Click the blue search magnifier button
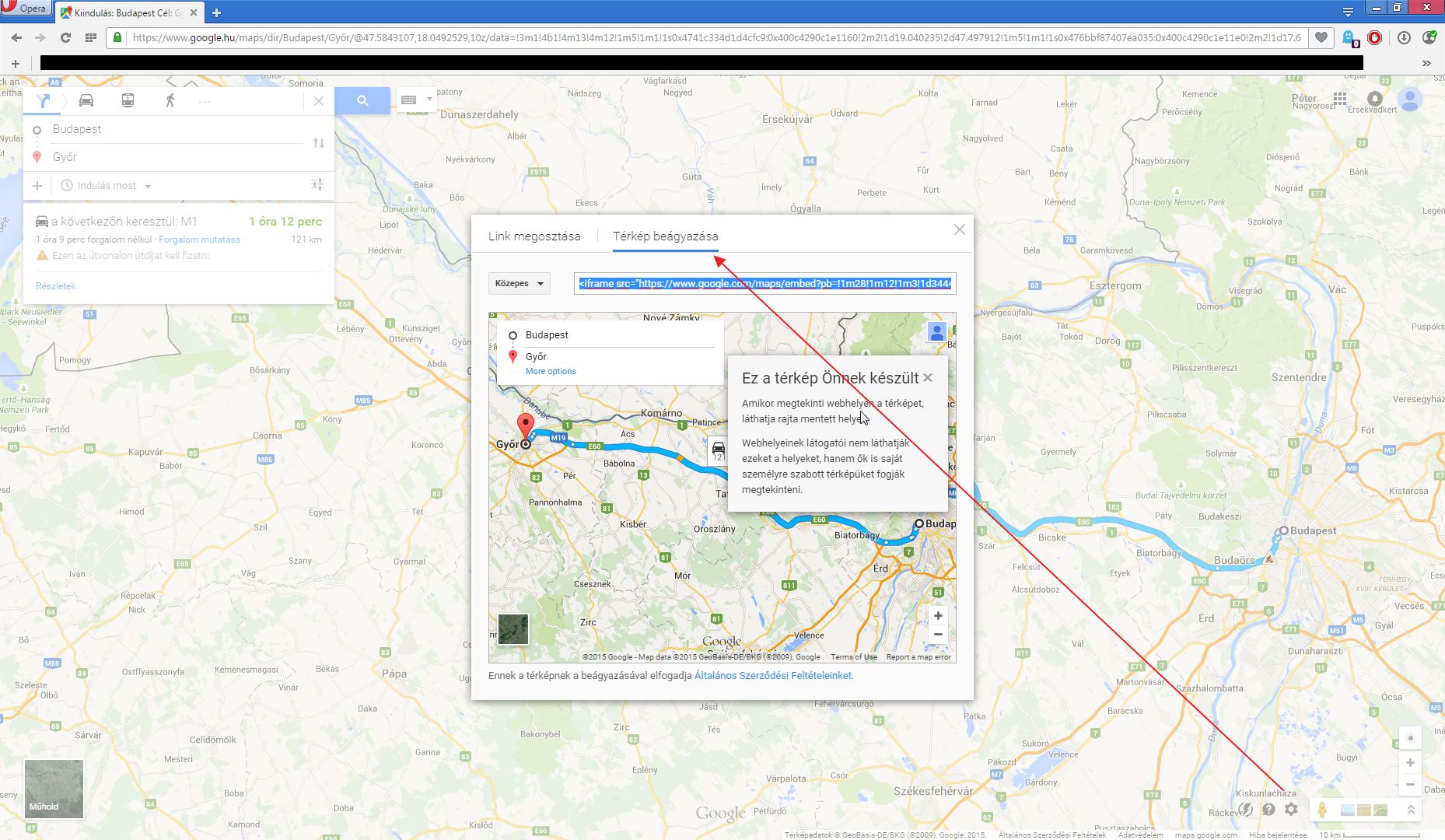This screenshot has width=1445, height=840. [362, 100]
